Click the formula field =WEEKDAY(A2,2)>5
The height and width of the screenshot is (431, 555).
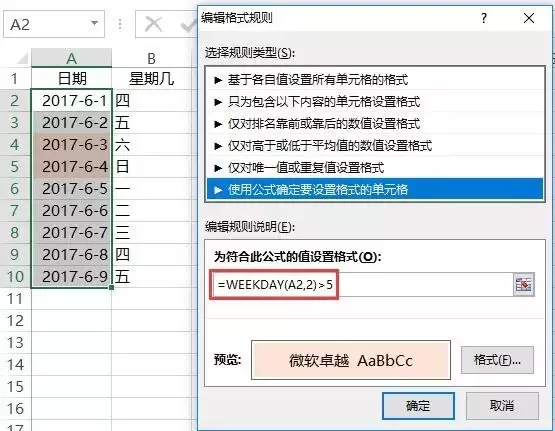pyautogui.click(x=362, y=285)
